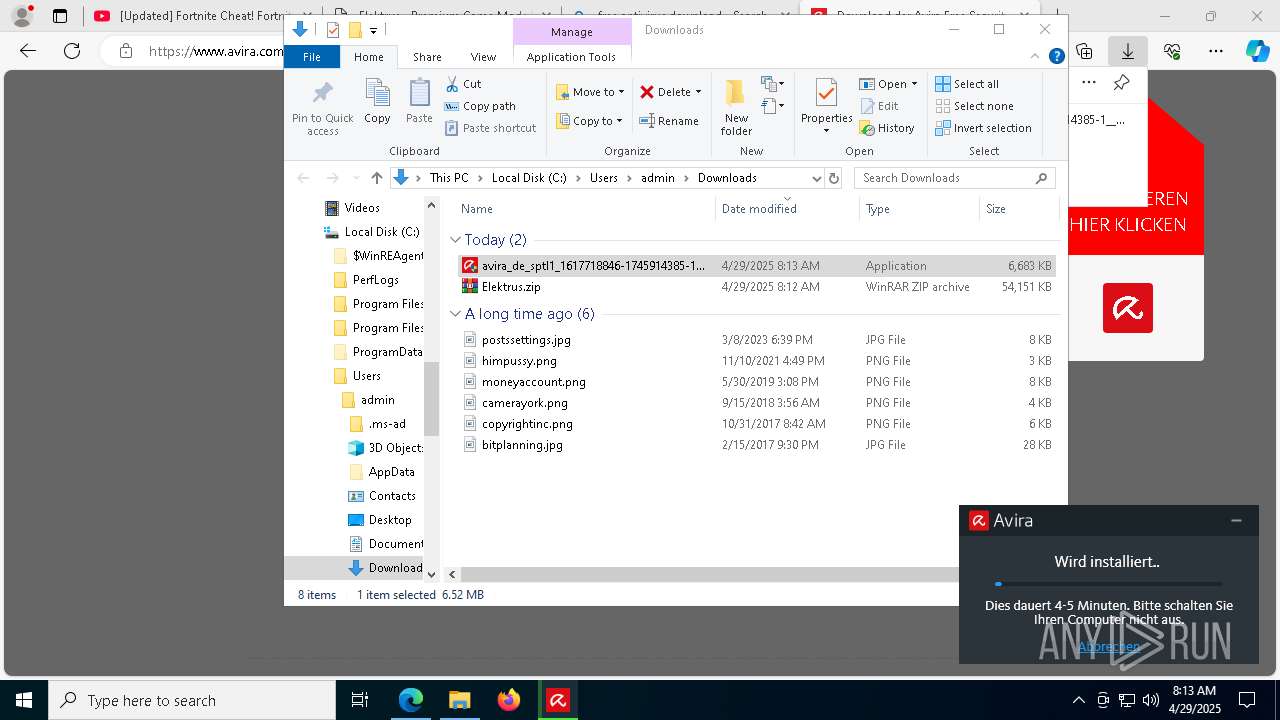Viewport: 1280px width, 720px height.
Task: Click the History button in Open group
Action: [x=886, y=128]
